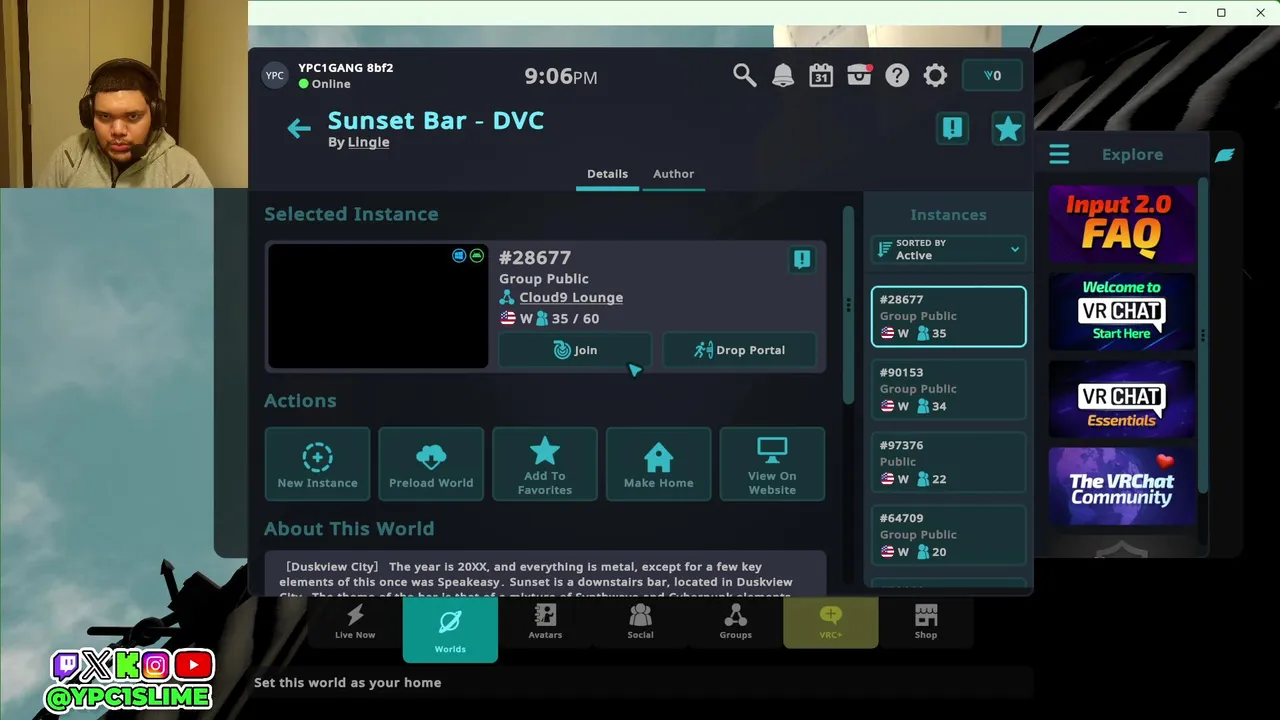
Task: Click Make Home action
Action: coord(658,464)
